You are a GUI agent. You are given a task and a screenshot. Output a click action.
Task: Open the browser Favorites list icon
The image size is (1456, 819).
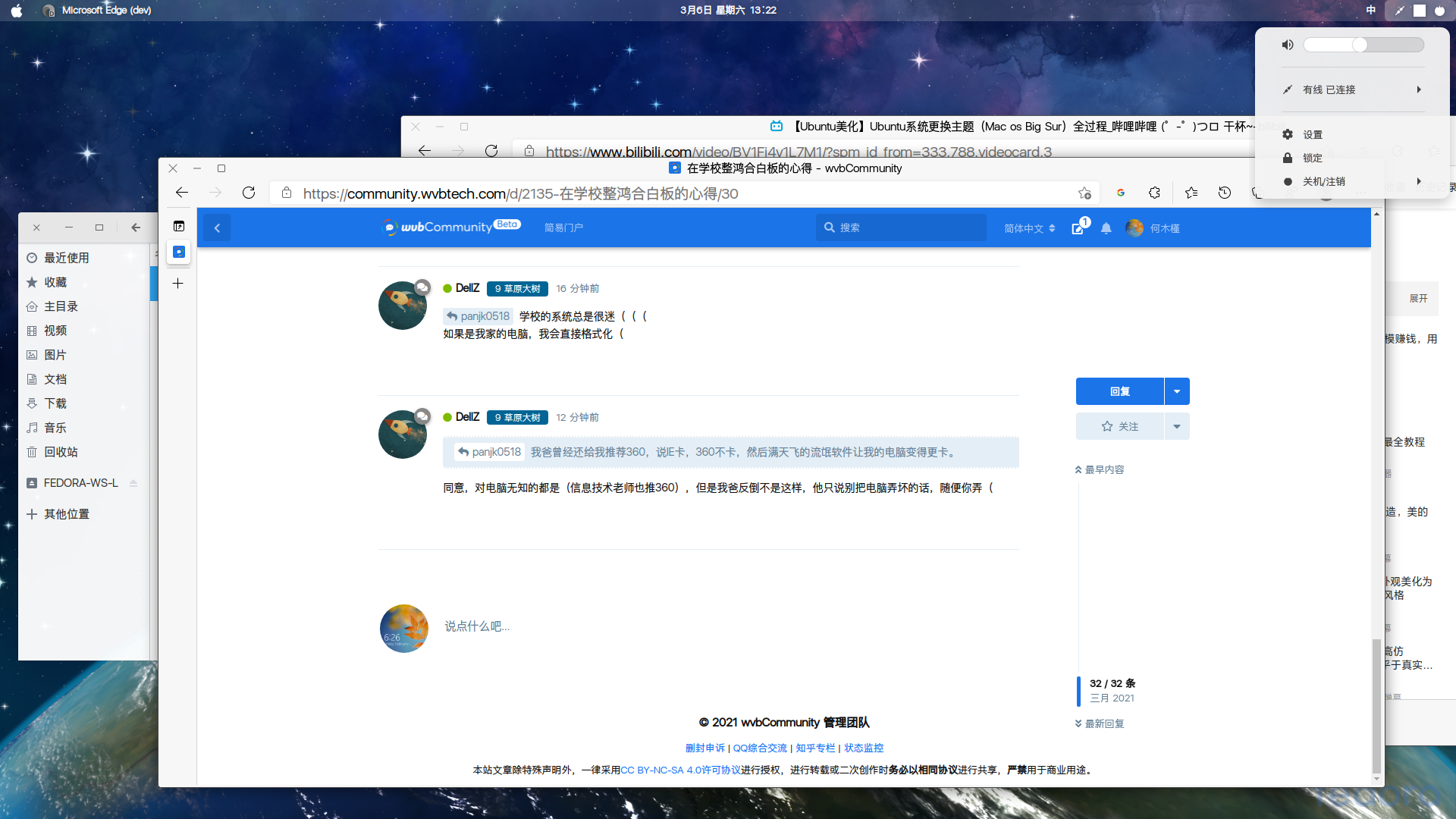tap(1191, 193)
